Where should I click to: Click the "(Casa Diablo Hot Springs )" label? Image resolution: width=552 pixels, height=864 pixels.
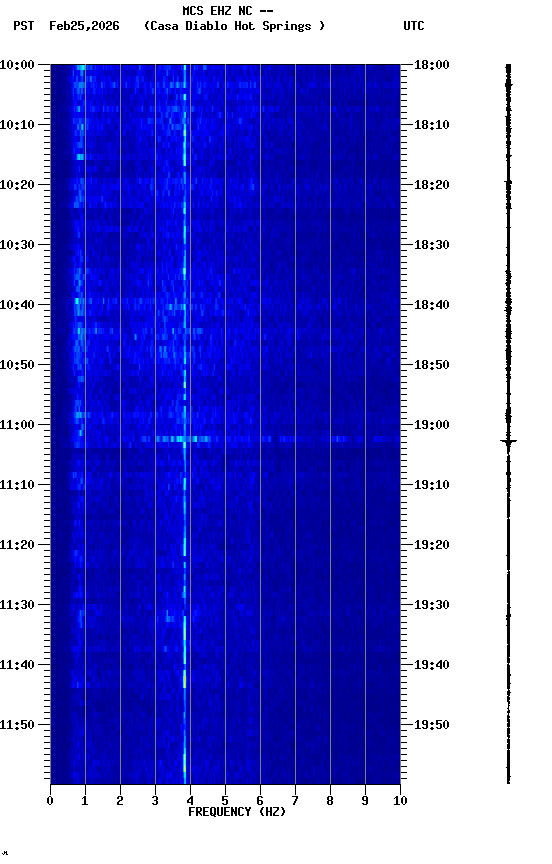(234, 26)
